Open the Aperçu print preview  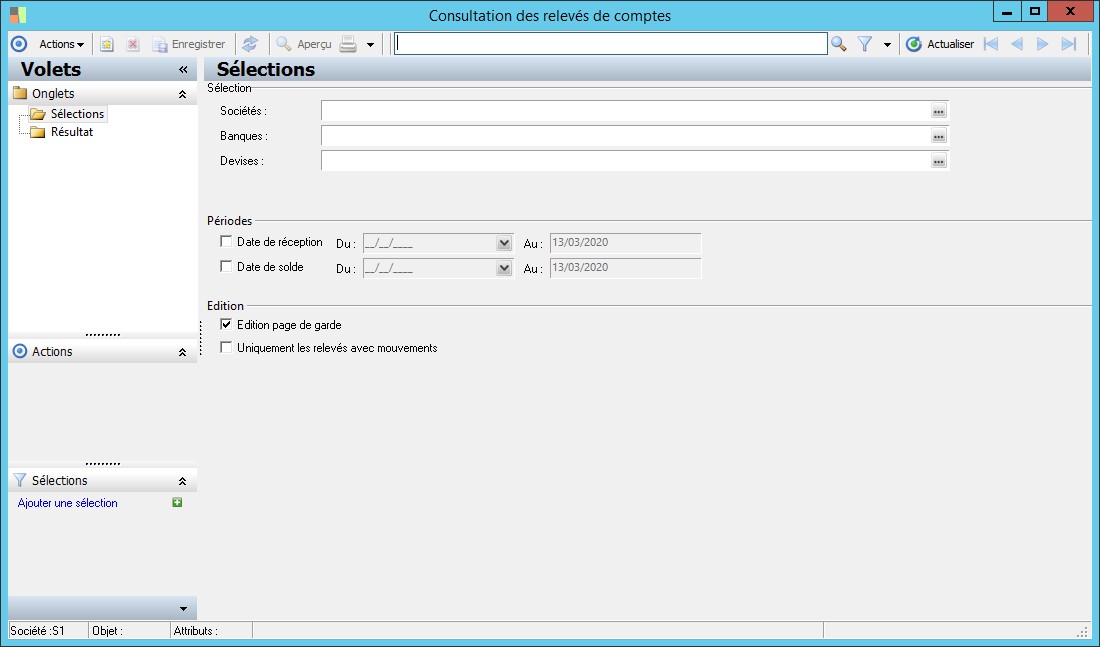[304, 44]
